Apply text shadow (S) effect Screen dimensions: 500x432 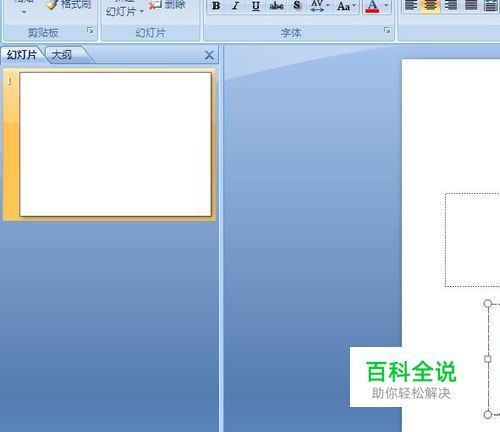(x=296, y=6)
